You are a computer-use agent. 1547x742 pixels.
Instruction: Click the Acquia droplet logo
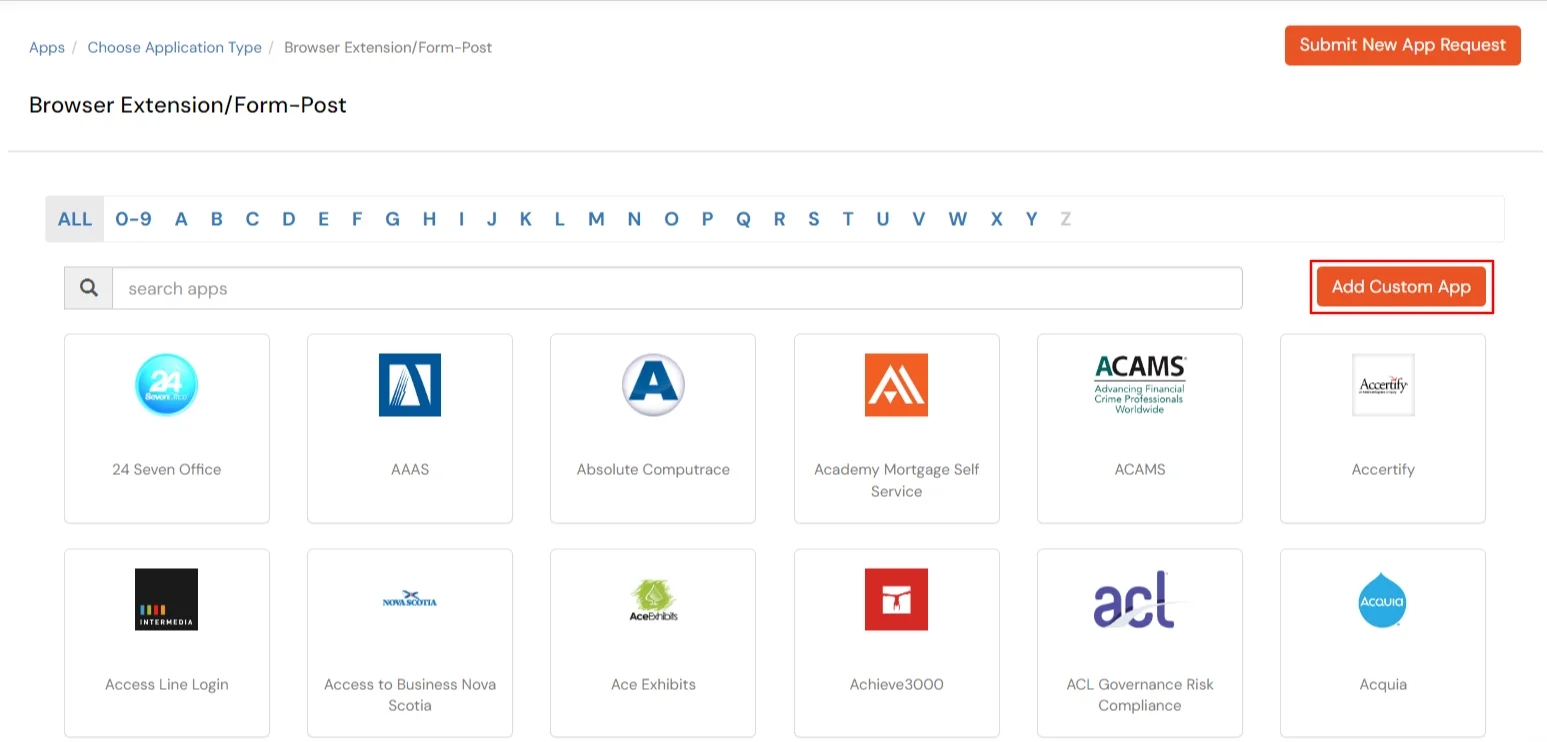(1382, 600)
